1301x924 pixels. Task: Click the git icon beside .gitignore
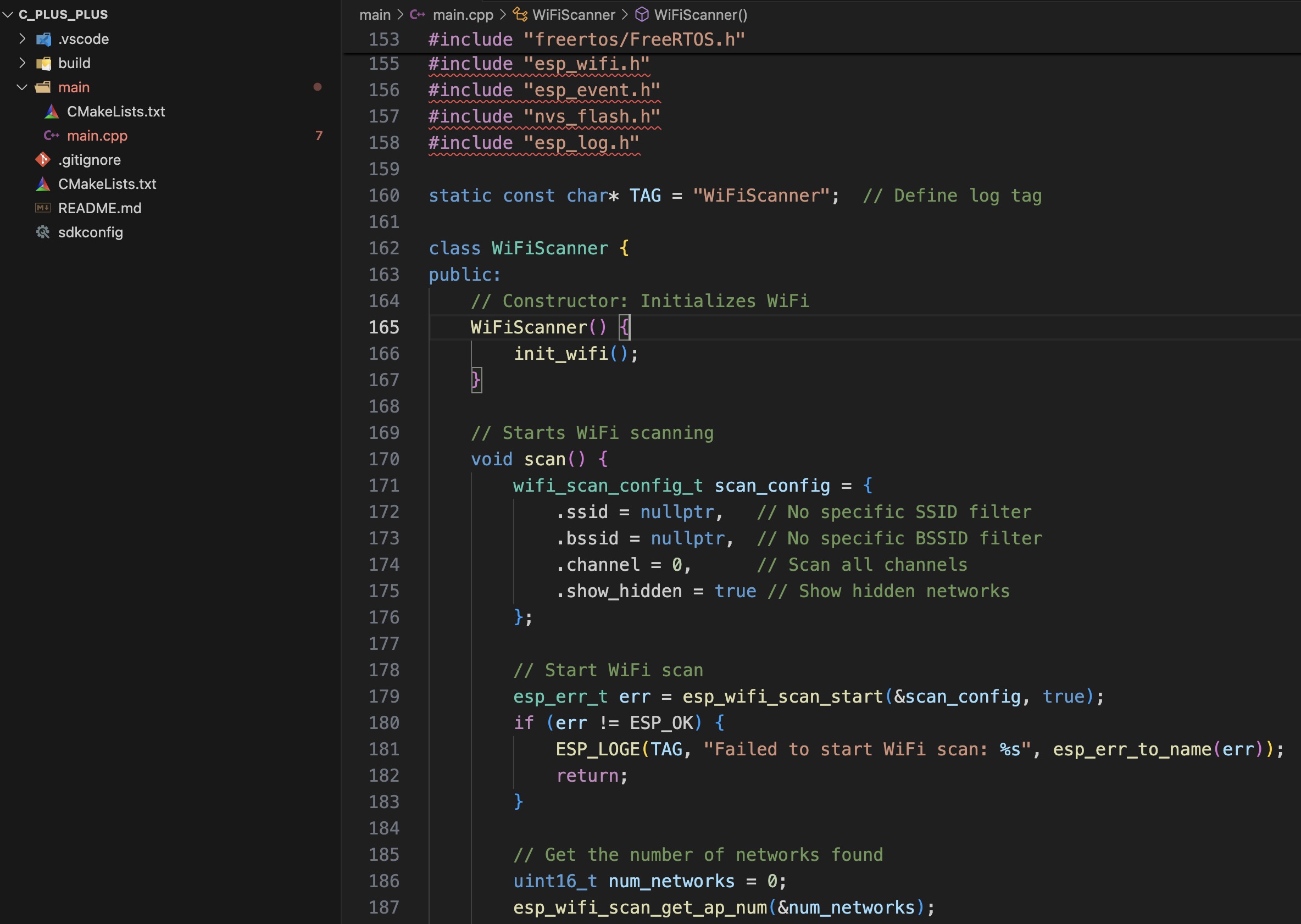[x=43, y=160]
